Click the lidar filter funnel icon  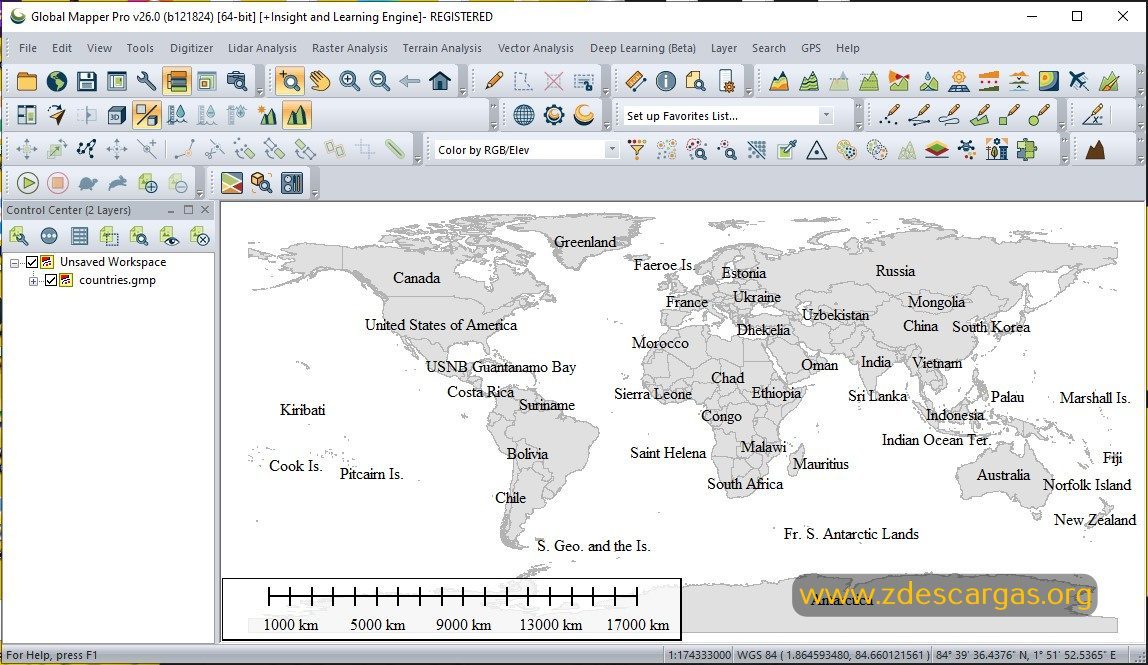click(x=637, y=150)
